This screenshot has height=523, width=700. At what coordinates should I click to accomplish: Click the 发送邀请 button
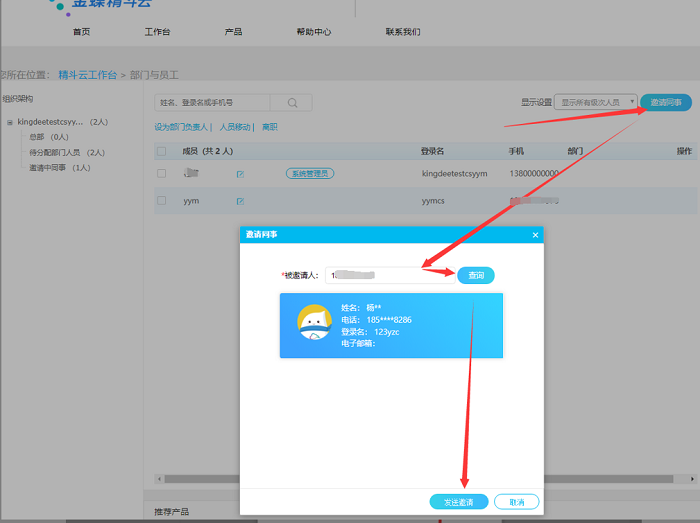pos(459,501)
